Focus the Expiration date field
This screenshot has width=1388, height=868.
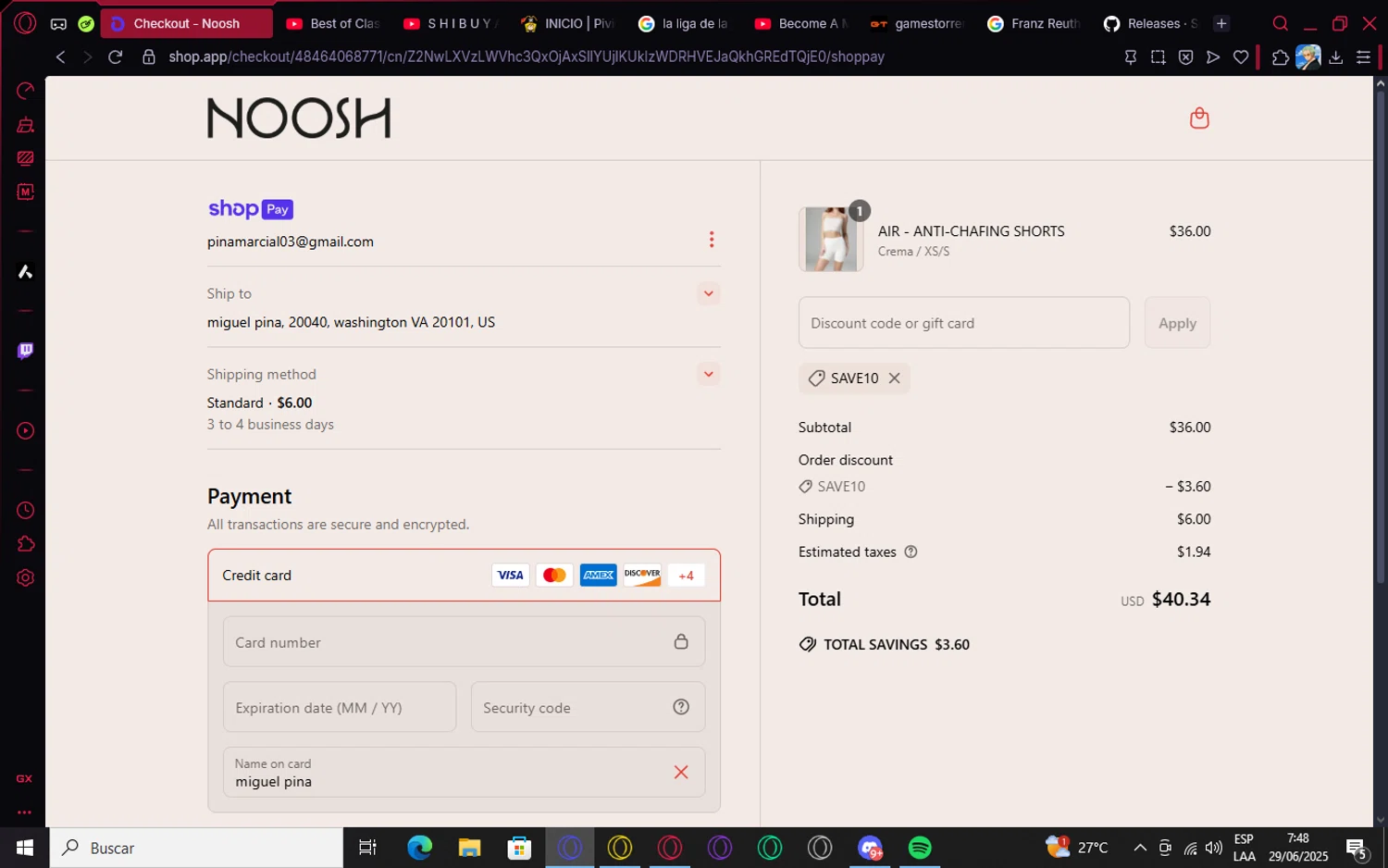click(340, 707)
